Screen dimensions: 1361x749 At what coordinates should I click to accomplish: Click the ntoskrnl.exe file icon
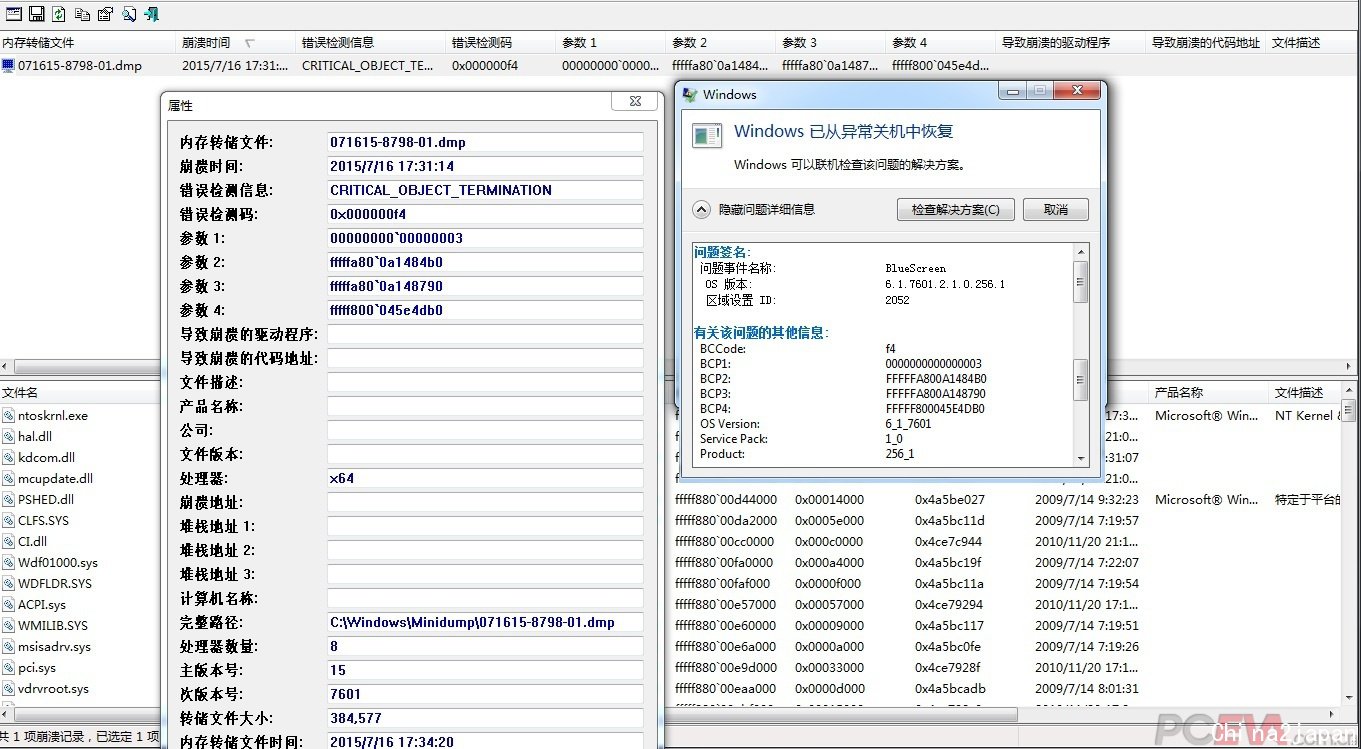[x=8, y=416]
